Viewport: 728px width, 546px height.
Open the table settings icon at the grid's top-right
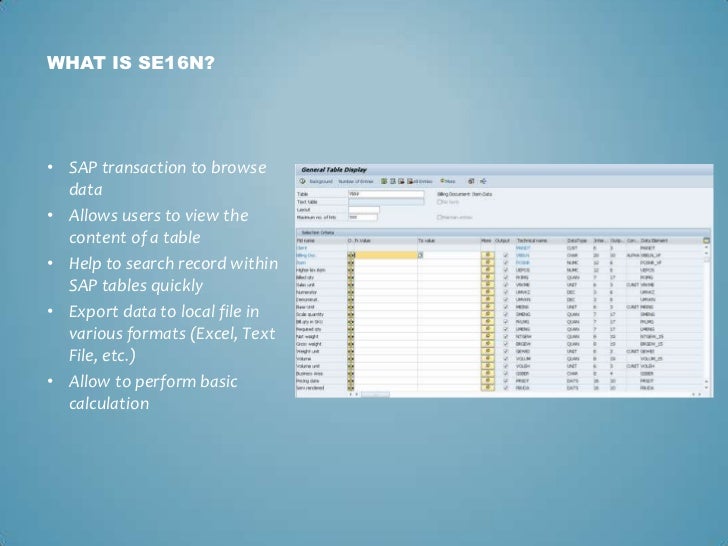(706, 240)
